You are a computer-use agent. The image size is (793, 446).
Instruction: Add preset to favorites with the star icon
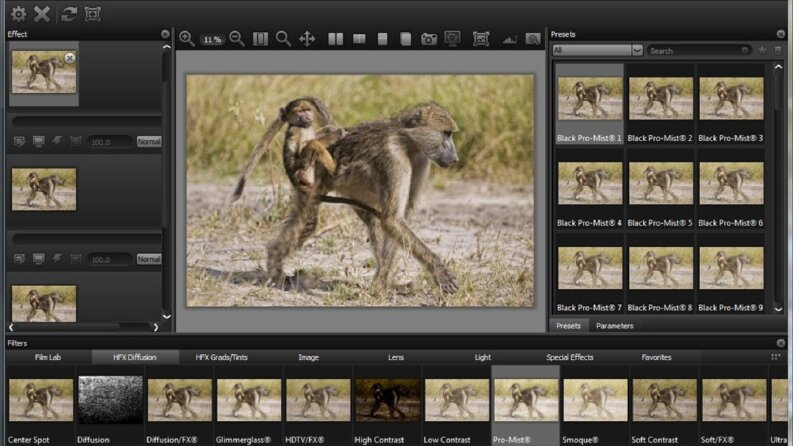click(762, 50)
